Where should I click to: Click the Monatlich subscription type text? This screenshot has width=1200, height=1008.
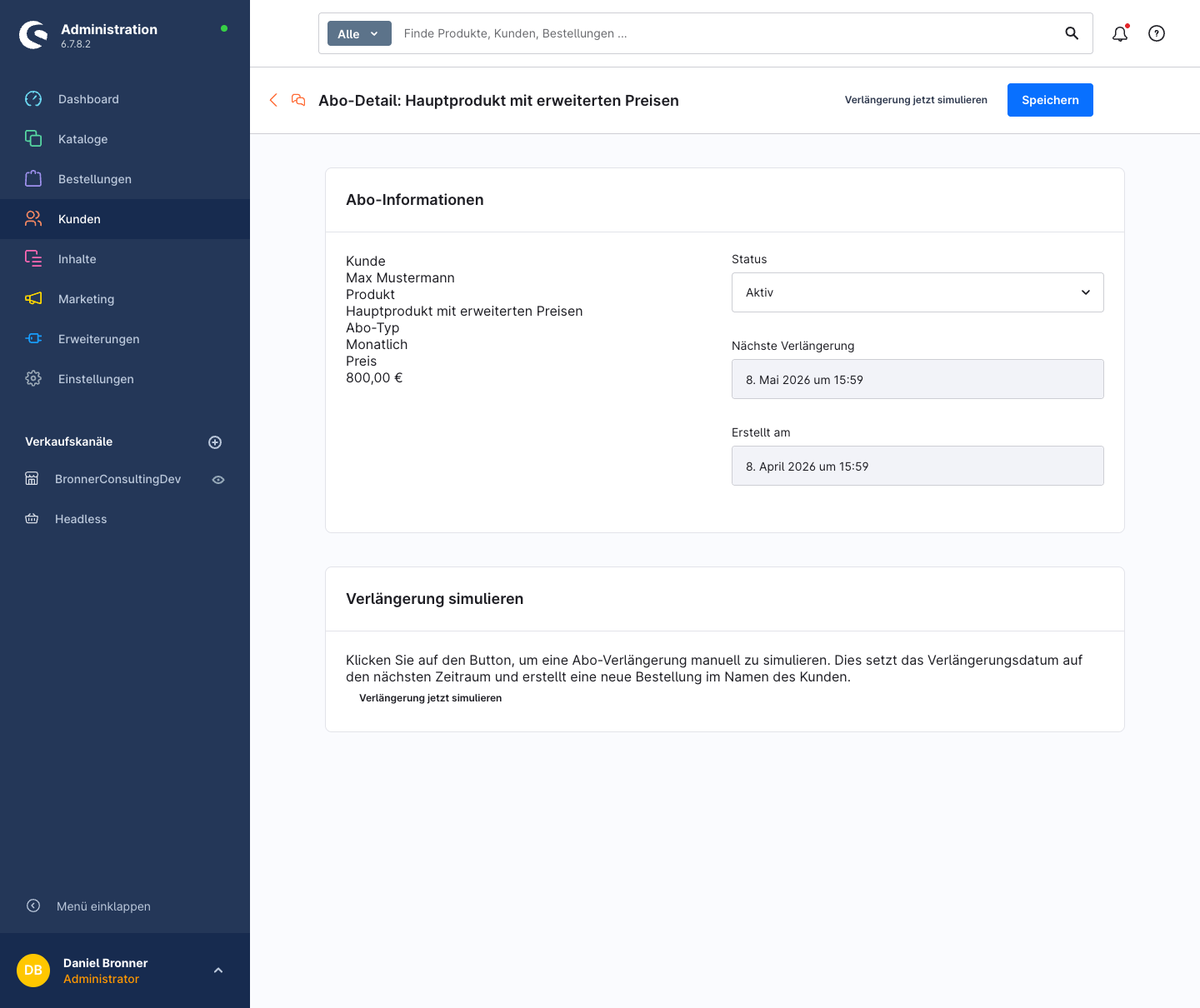coord(377,344)
